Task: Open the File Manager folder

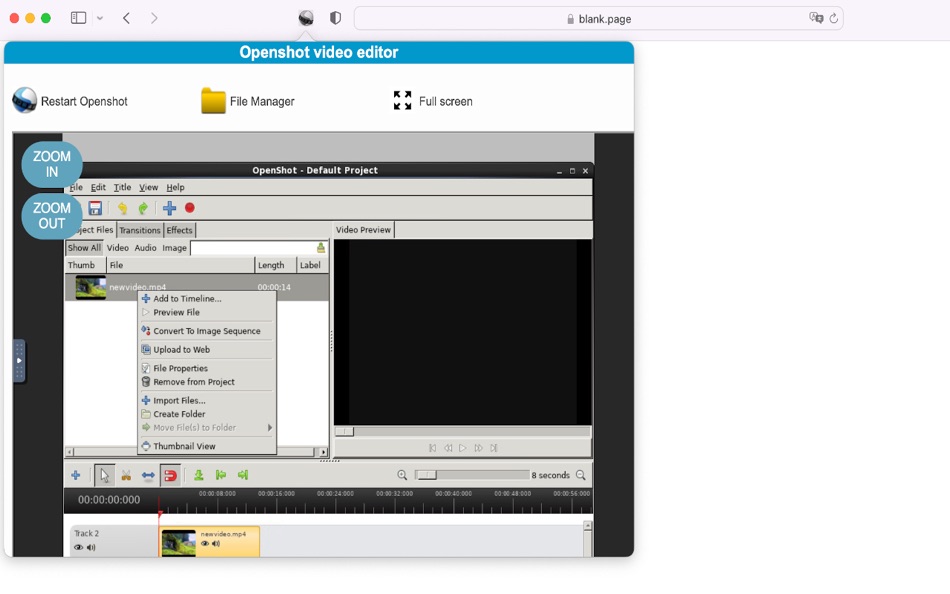Action: (x=213, y=101)
